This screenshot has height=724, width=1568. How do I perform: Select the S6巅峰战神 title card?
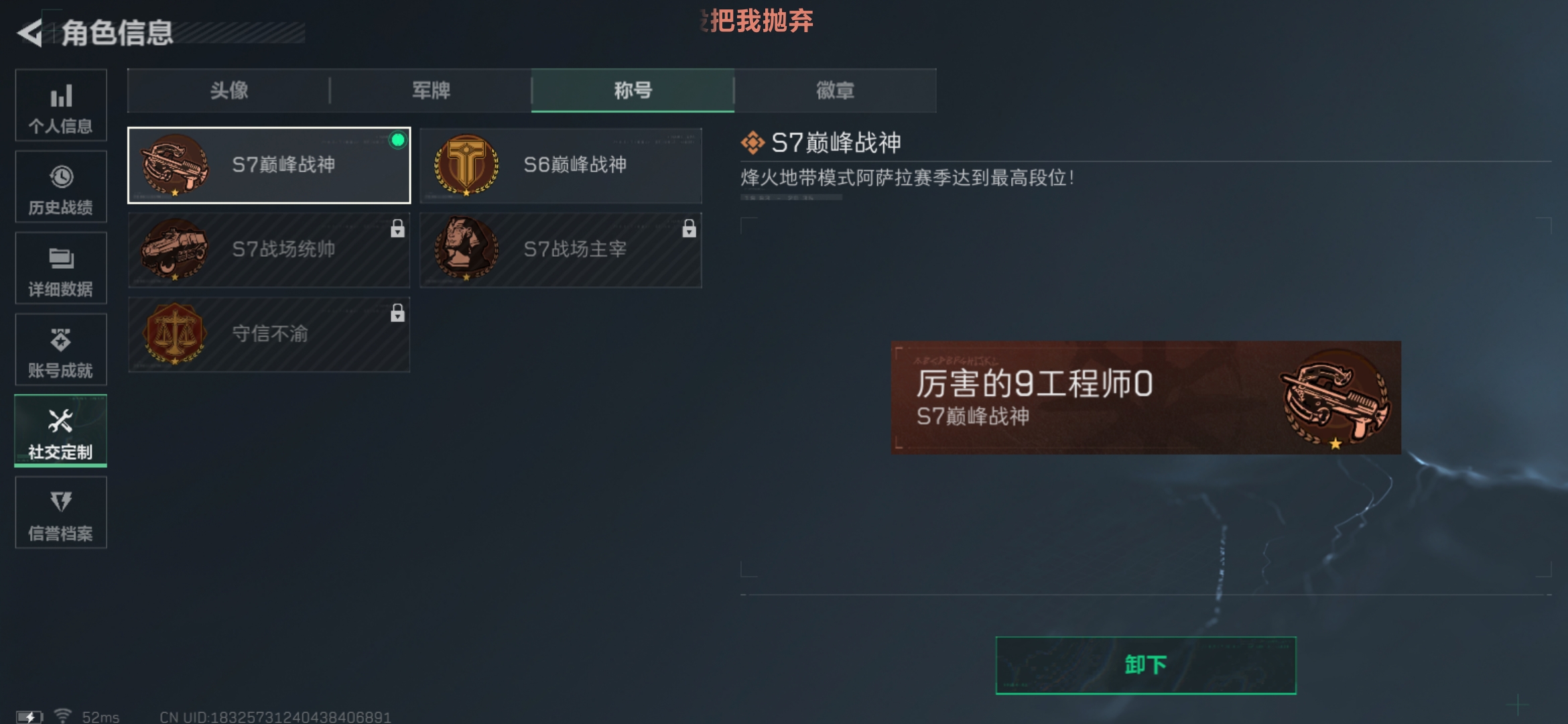[x=561, y=165]
